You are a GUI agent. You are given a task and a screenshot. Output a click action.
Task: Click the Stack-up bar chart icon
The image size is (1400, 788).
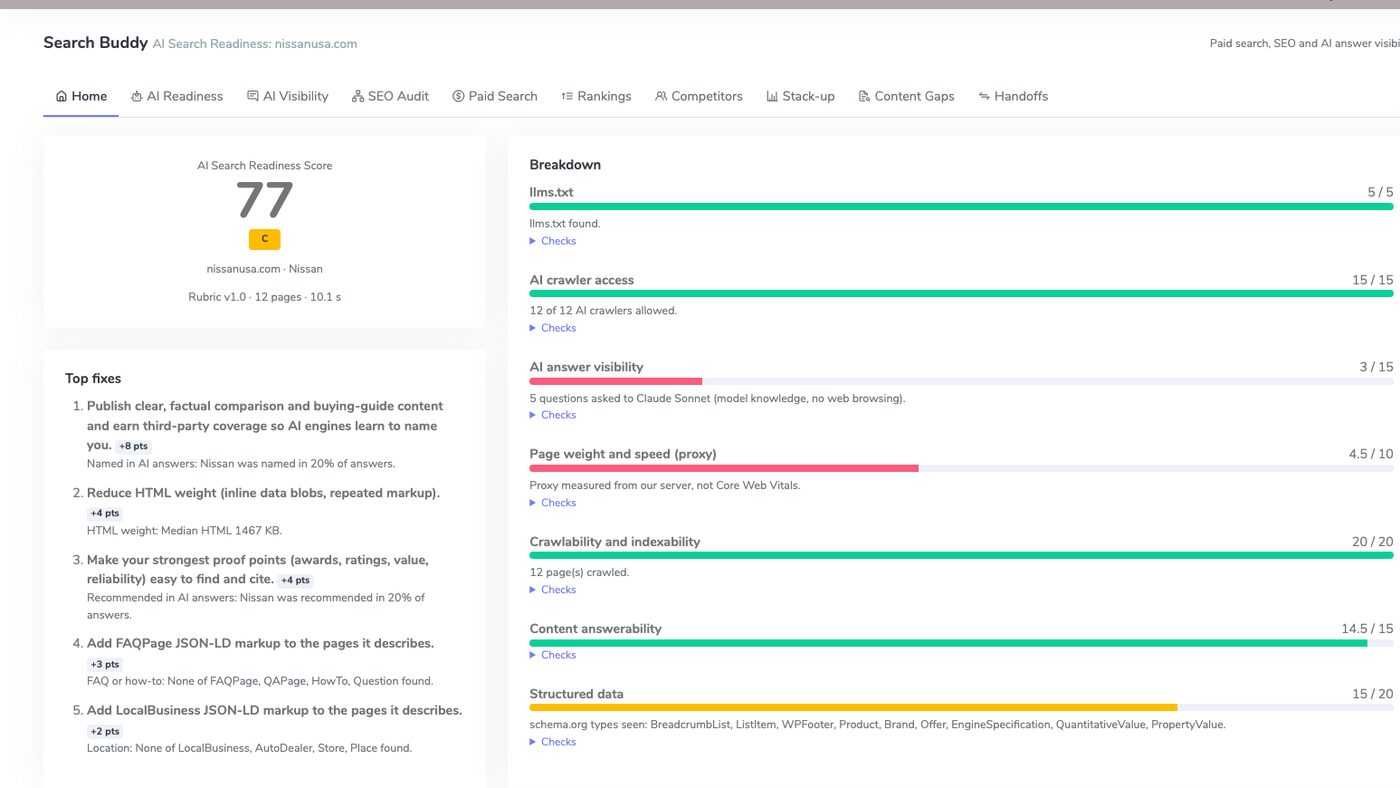coord(772,96)
